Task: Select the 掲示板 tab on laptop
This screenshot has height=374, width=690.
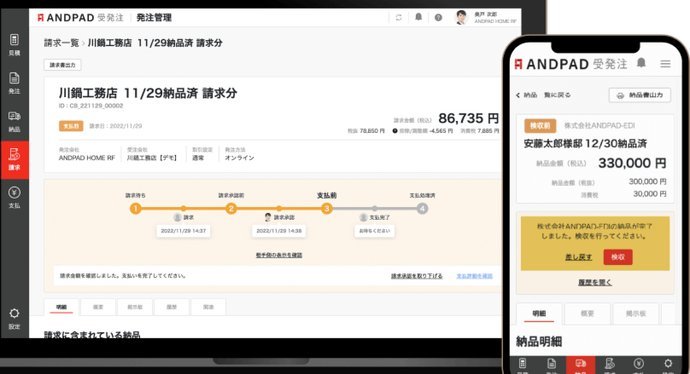Action: [135, 307]
